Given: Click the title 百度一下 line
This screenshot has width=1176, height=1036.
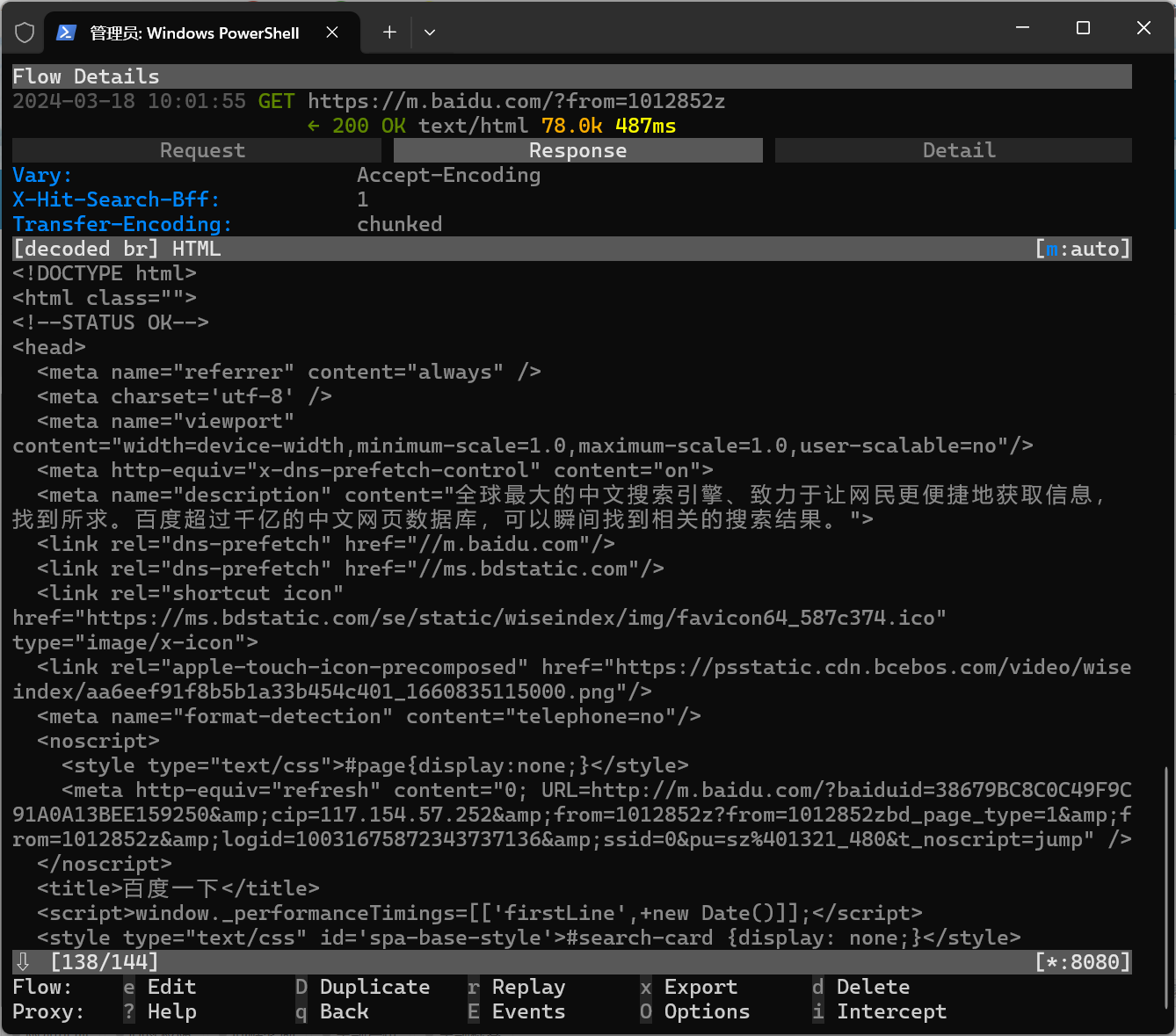Looking at the screenshot, I should tap(178, 888).
